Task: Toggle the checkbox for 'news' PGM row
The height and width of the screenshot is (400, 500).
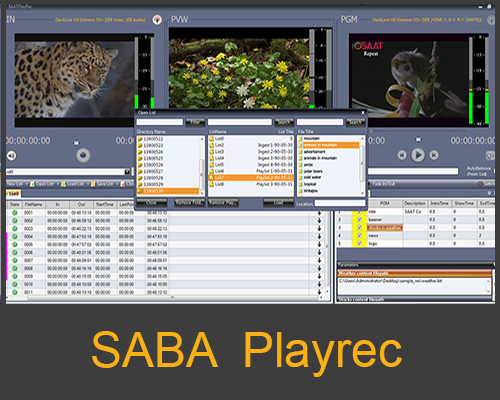Action: [x=360, y=236]
